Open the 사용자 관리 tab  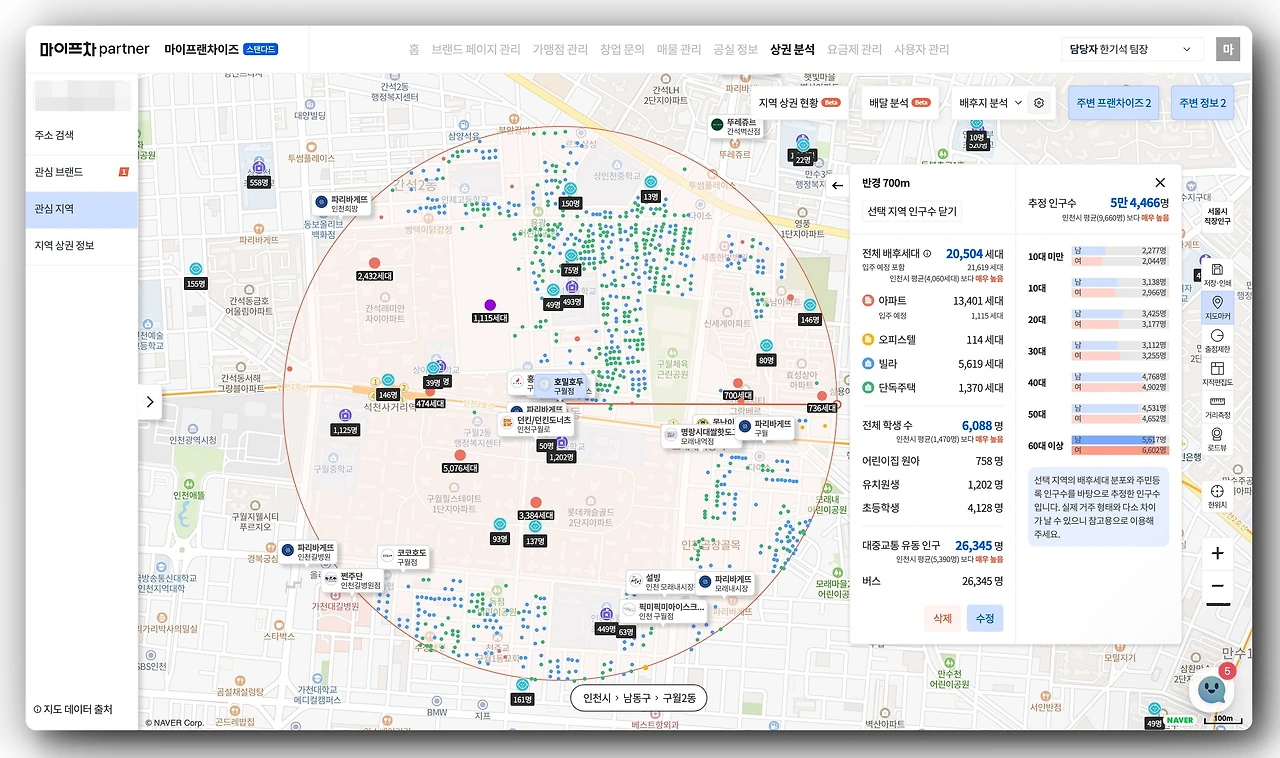[922, 49]
